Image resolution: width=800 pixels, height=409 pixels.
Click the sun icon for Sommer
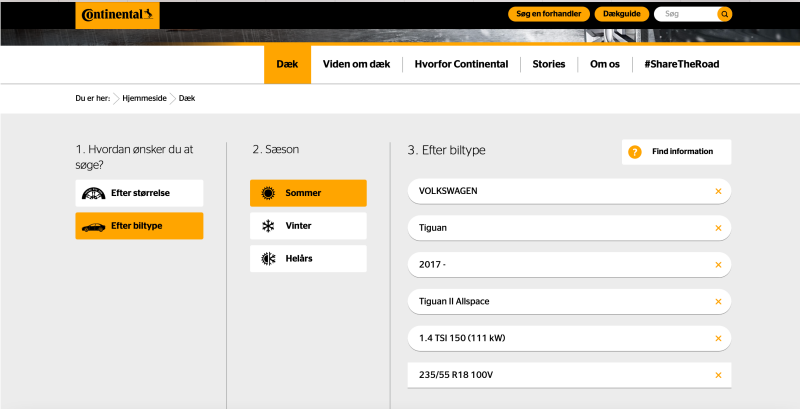point(268,193)
